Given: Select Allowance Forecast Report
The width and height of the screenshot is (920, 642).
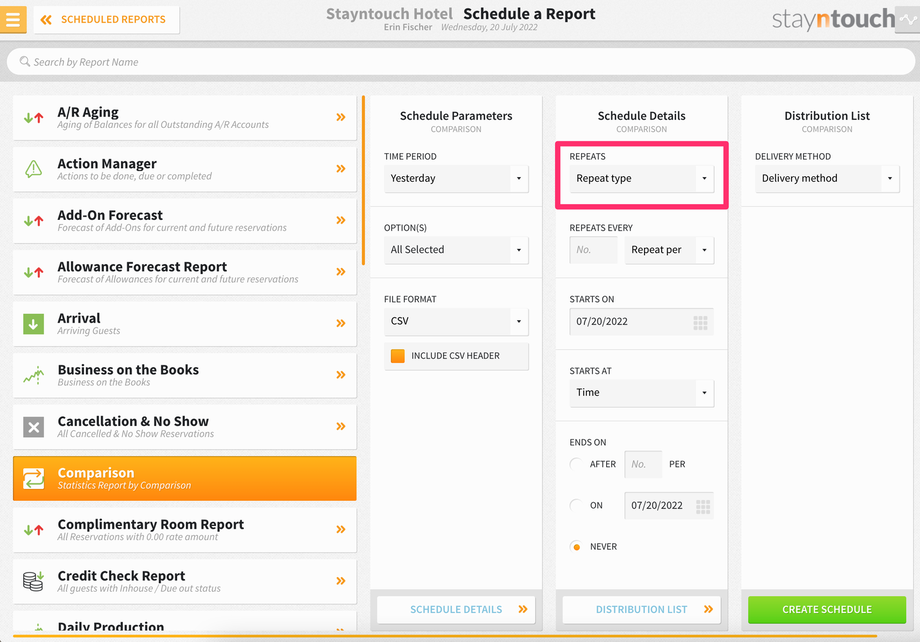Looking at the screenshot, I should coord(184,272).
